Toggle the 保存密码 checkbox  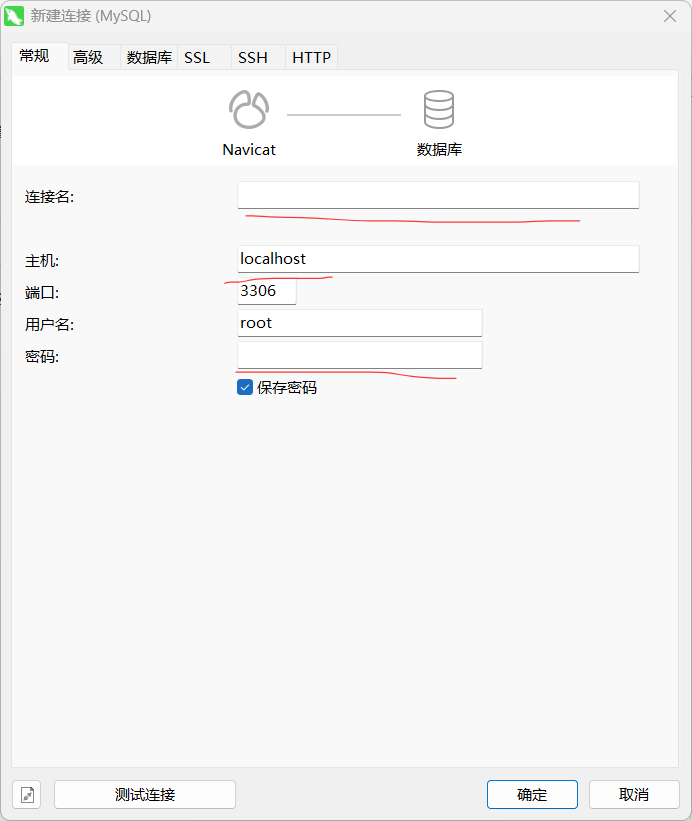245,387
